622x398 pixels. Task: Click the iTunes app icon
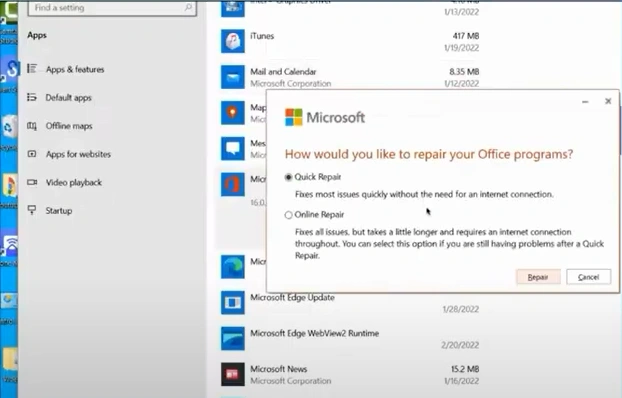232,41
